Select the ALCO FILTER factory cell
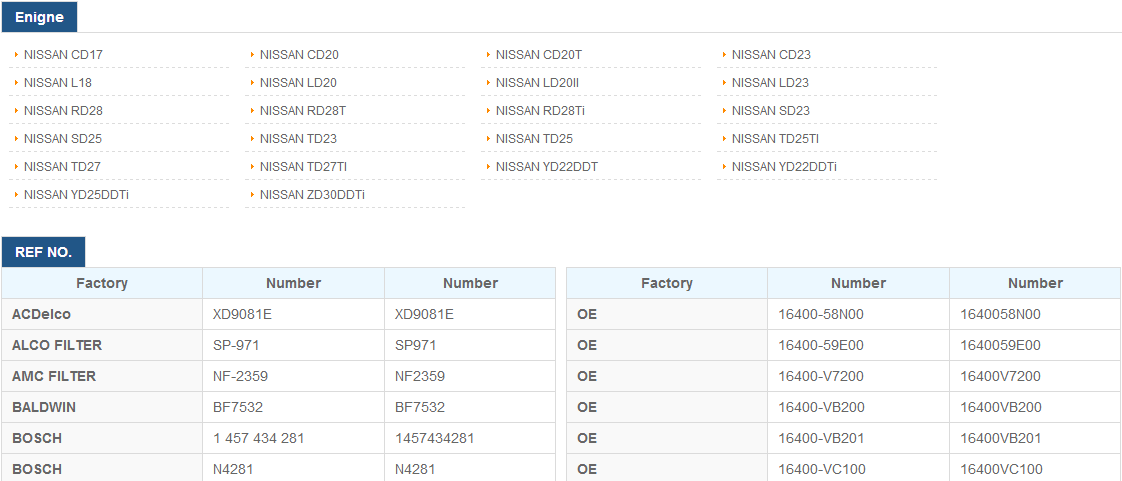This screenshot has height=481, width=1122. tap(102, 345)
